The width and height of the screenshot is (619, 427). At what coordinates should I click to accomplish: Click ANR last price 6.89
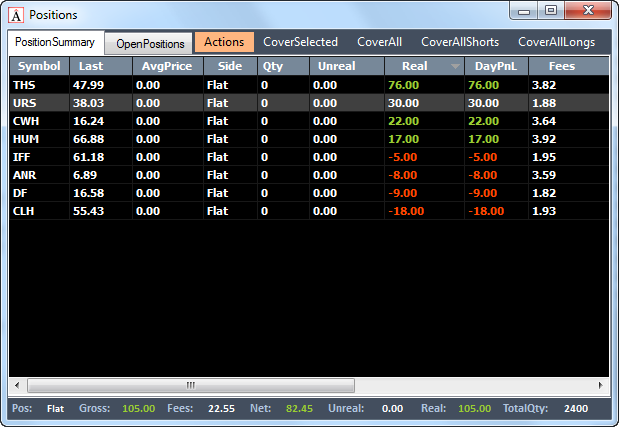tap(85, 175)
